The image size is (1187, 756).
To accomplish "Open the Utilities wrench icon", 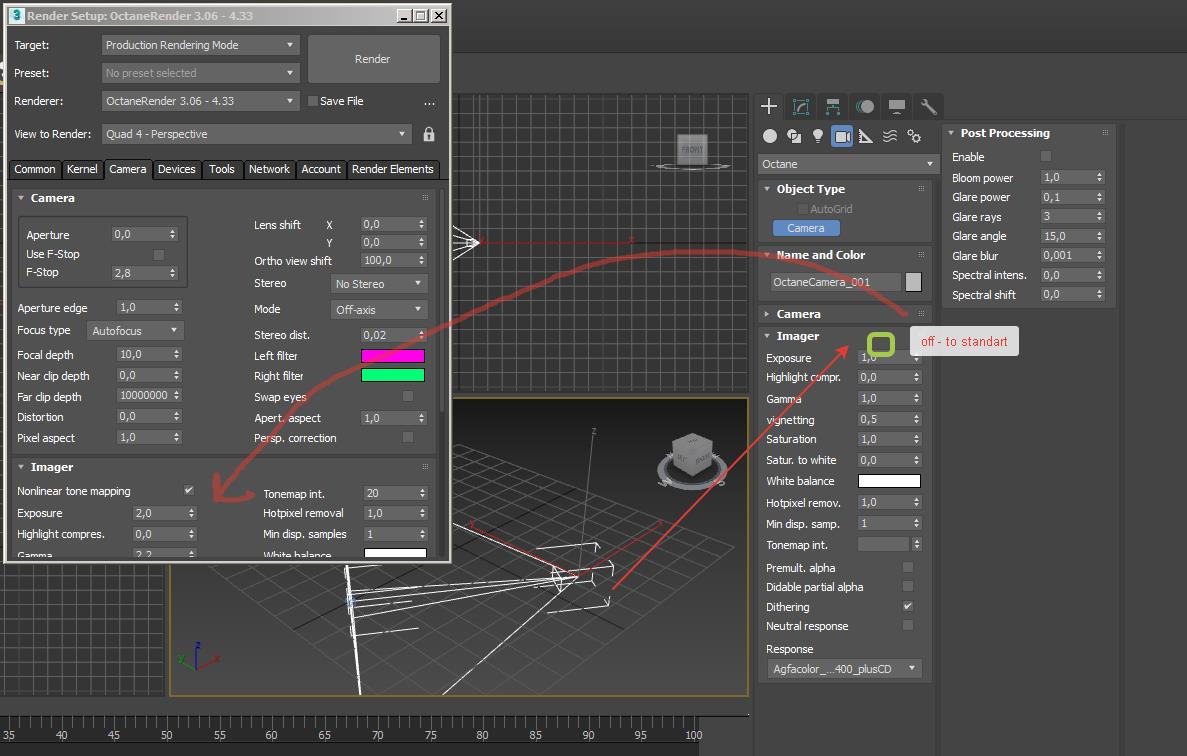I will (x=928, y=107).
